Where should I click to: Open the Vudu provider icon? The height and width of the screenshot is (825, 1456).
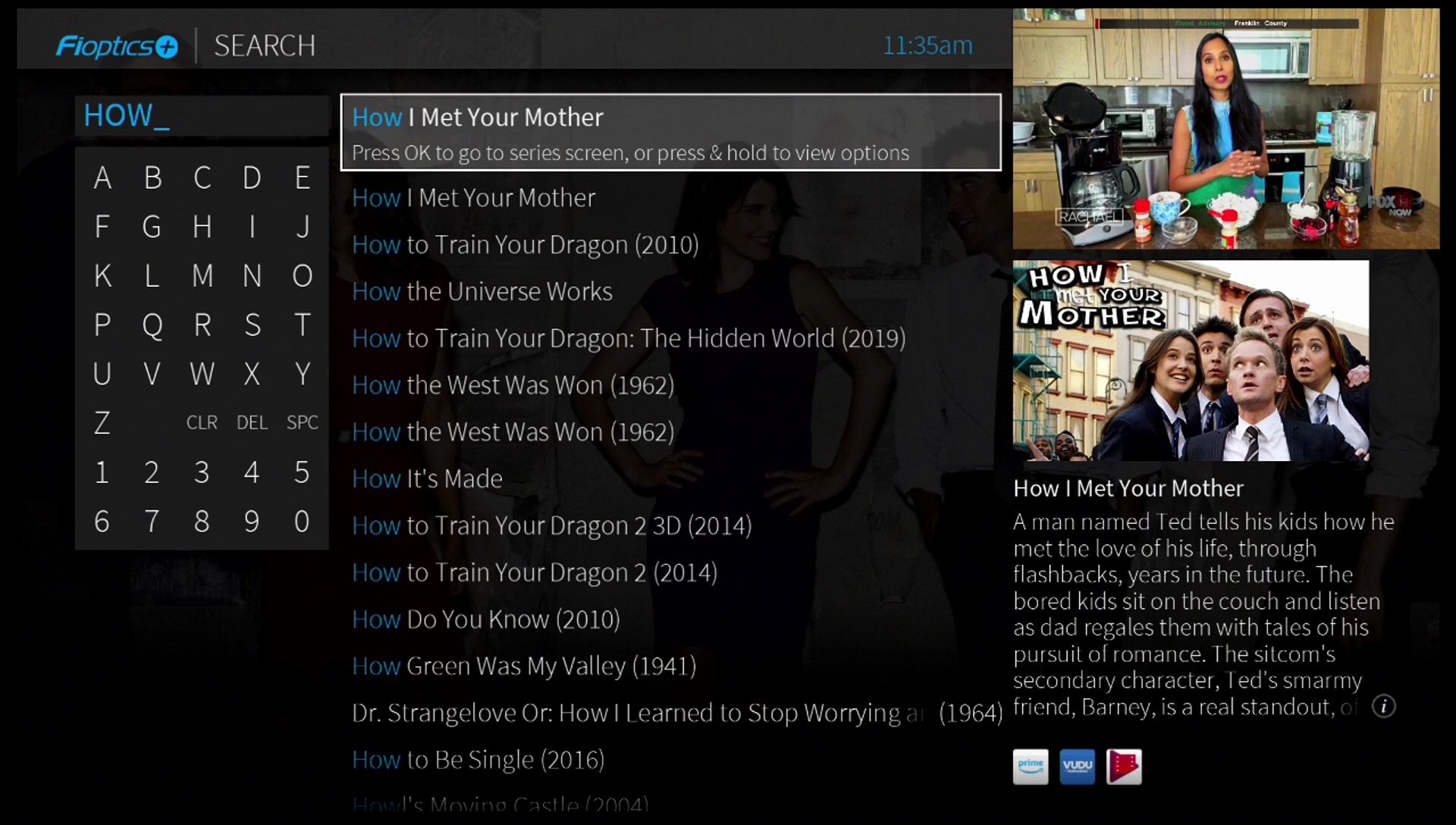pos(1077,767)
